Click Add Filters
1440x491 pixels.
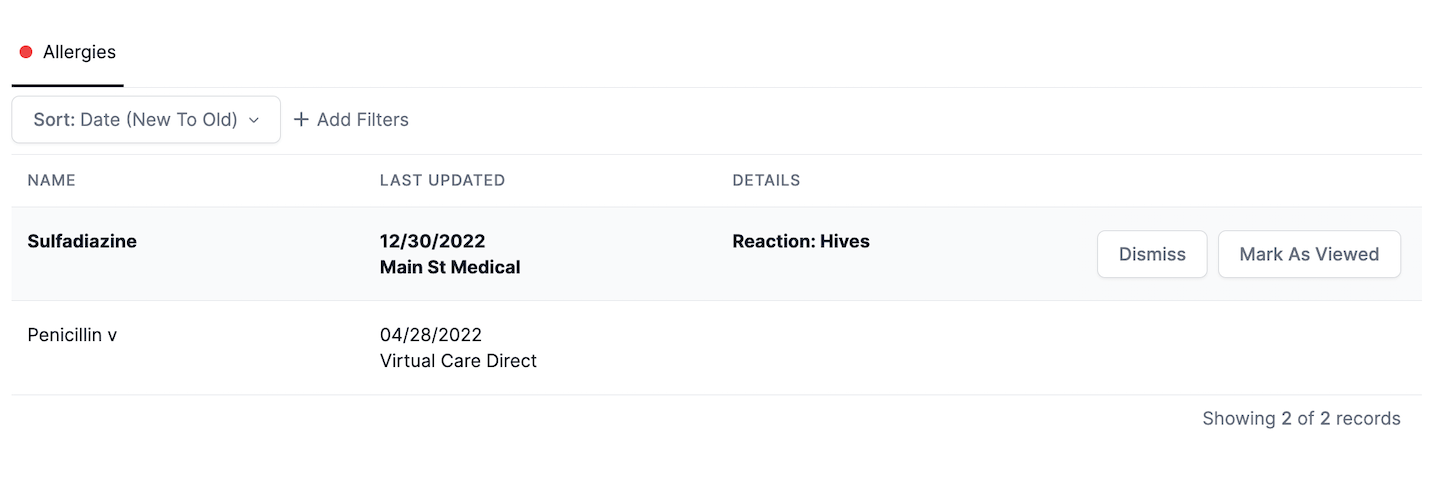pos(362,120)
